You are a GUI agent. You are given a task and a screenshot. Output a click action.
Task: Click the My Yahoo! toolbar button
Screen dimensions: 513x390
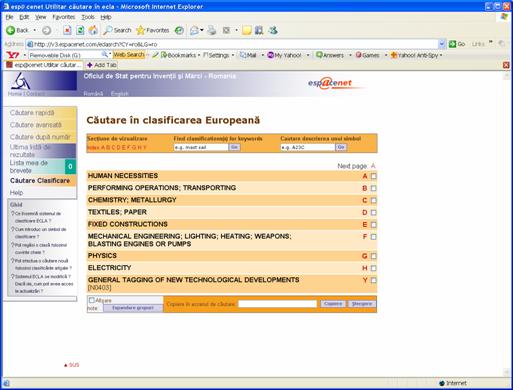[285, 55]
